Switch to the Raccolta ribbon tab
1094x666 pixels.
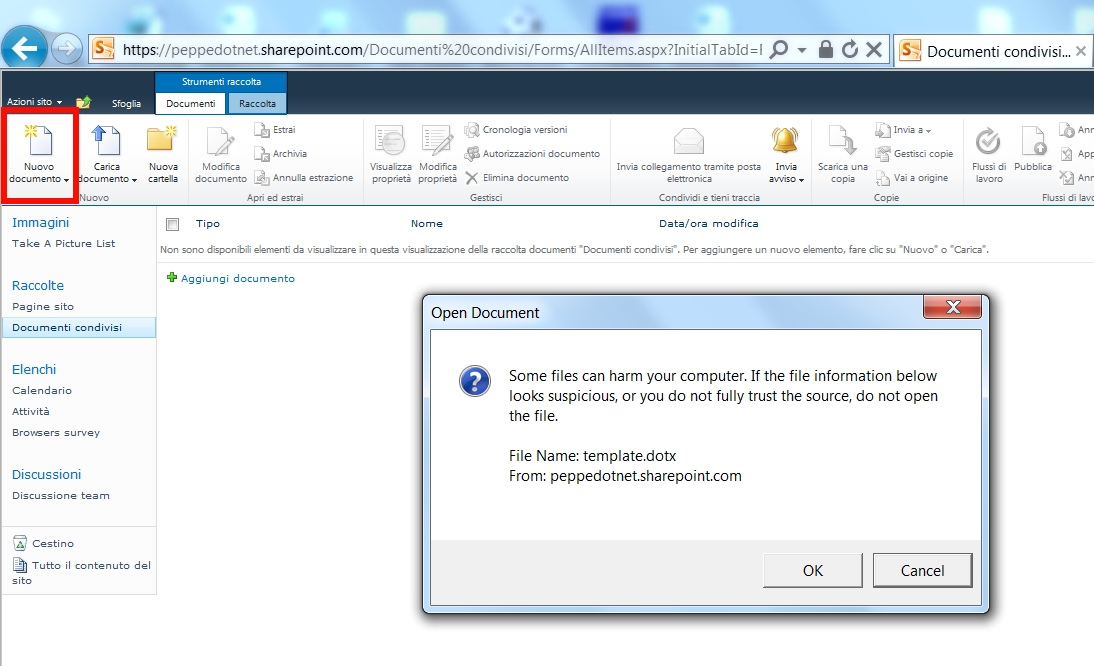[x=257, y=103]
